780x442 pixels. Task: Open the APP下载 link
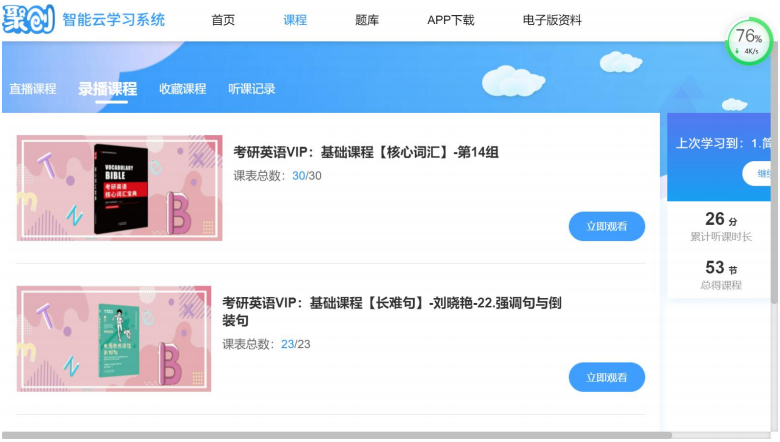[x=451, y=20]
